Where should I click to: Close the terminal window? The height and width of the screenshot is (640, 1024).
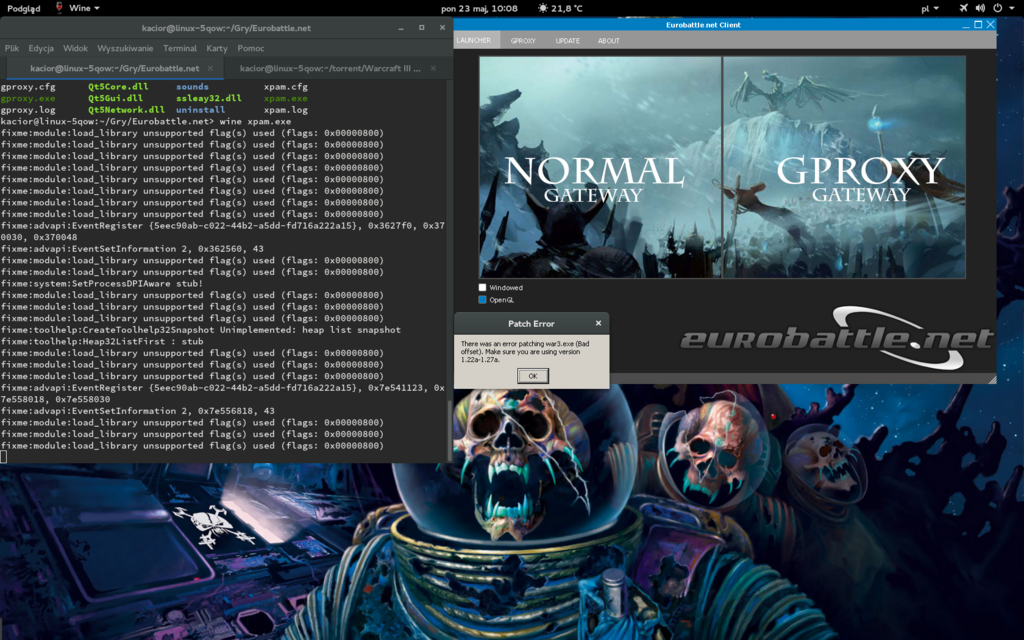(x=442, y=28)
